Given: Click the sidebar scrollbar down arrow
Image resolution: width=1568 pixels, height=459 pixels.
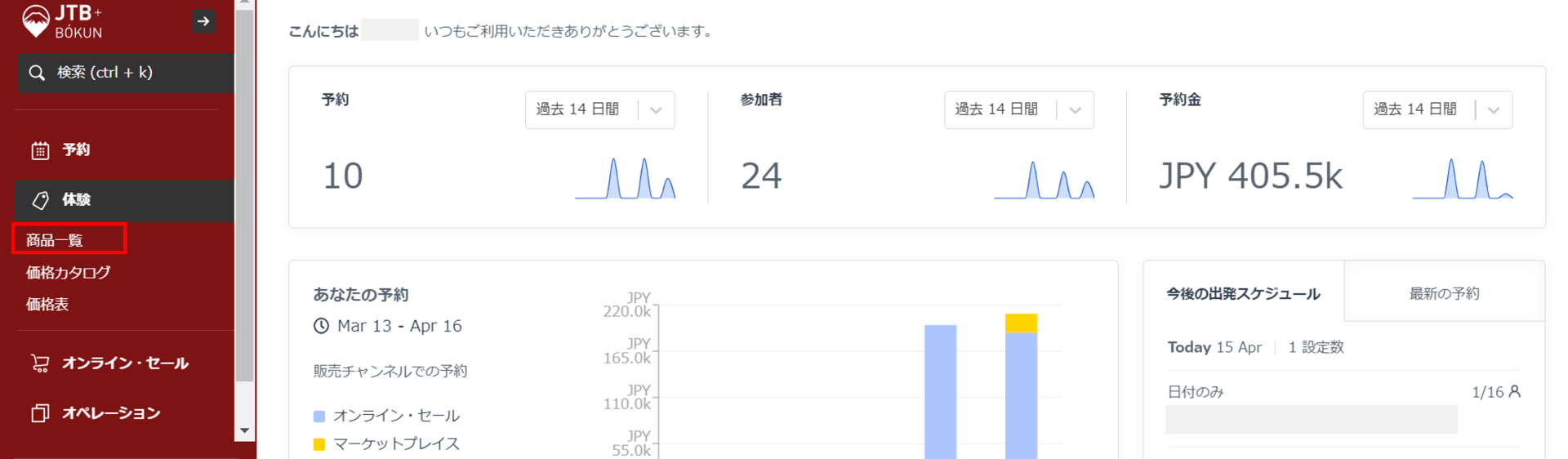Looking at the screenshot, I should click(244, 430).
